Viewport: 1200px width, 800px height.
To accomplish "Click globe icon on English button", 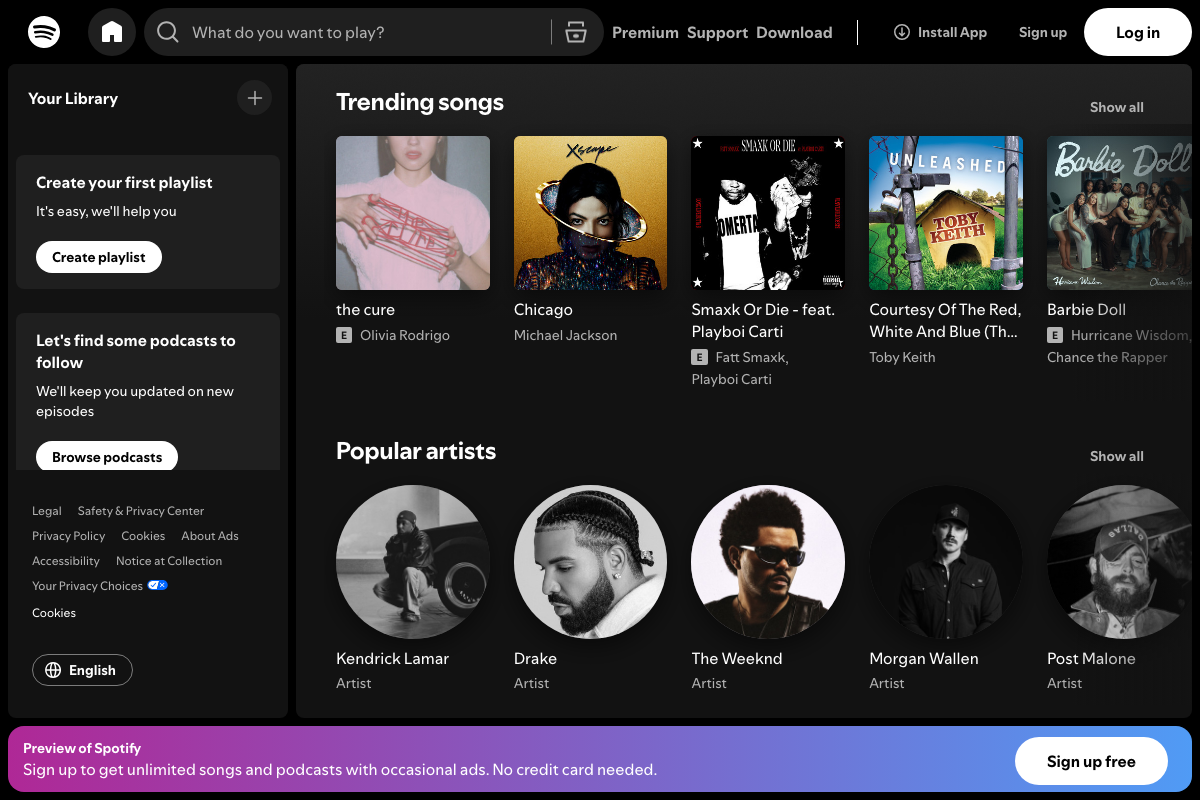I will click(x=54, y=670).
